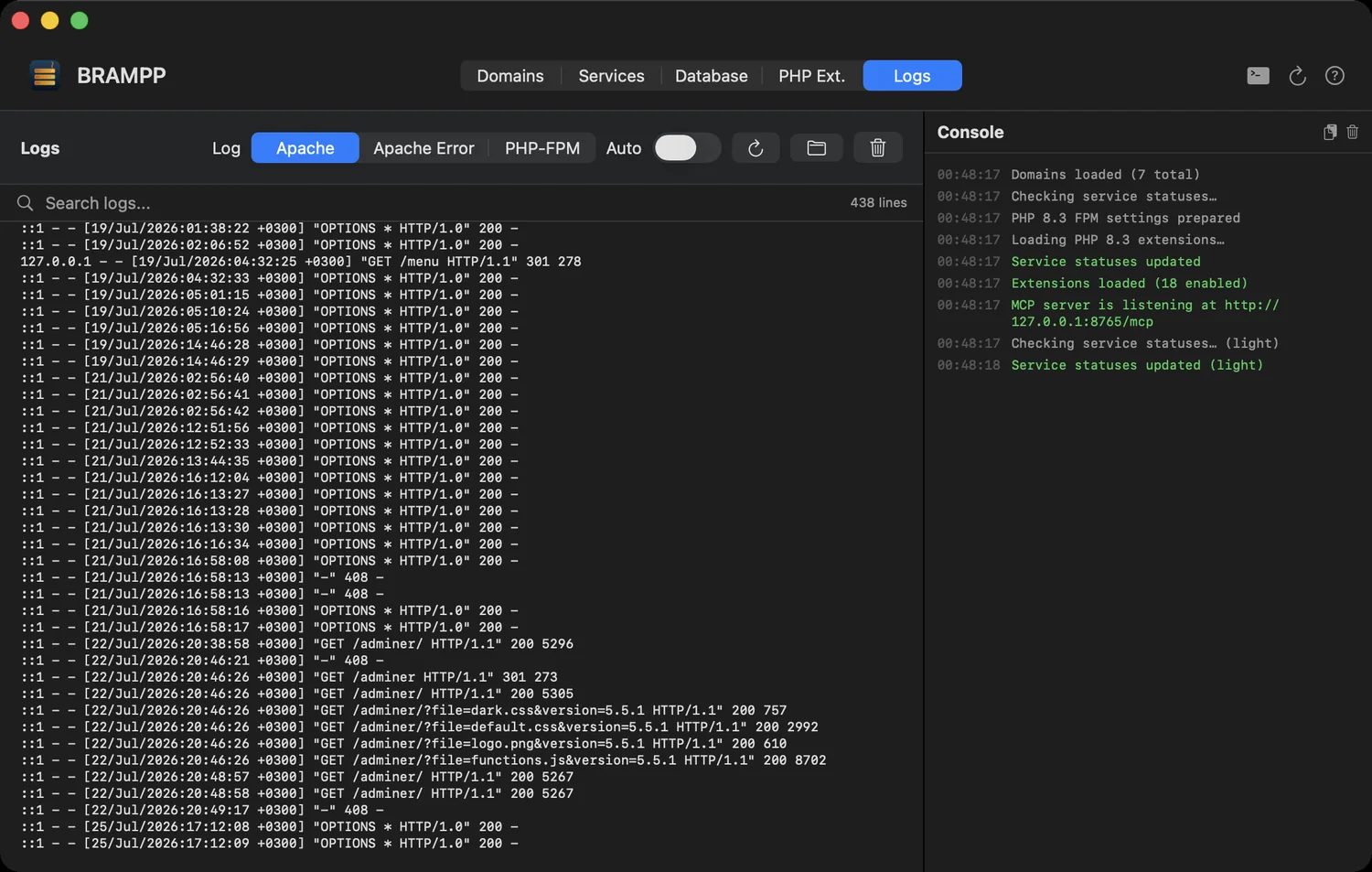Viewport: 1372px width, 872px height.
Task: Click log line with default.css request
Action: [419, 727]
